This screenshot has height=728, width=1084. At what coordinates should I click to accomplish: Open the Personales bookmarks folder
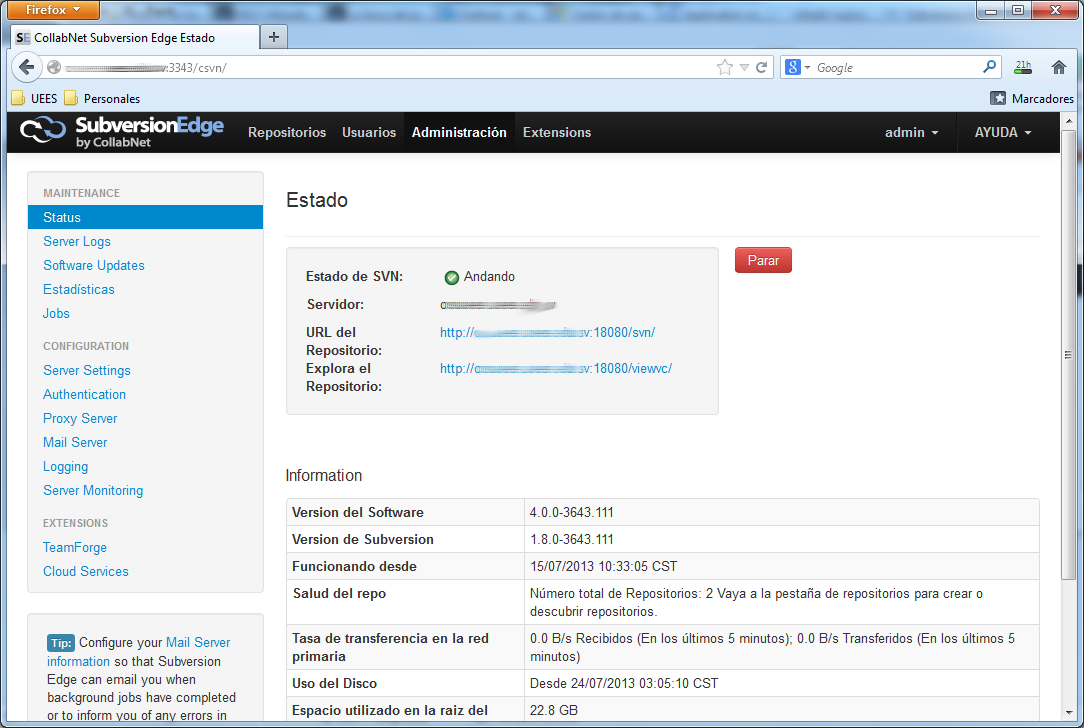click(x=102, y=98)
